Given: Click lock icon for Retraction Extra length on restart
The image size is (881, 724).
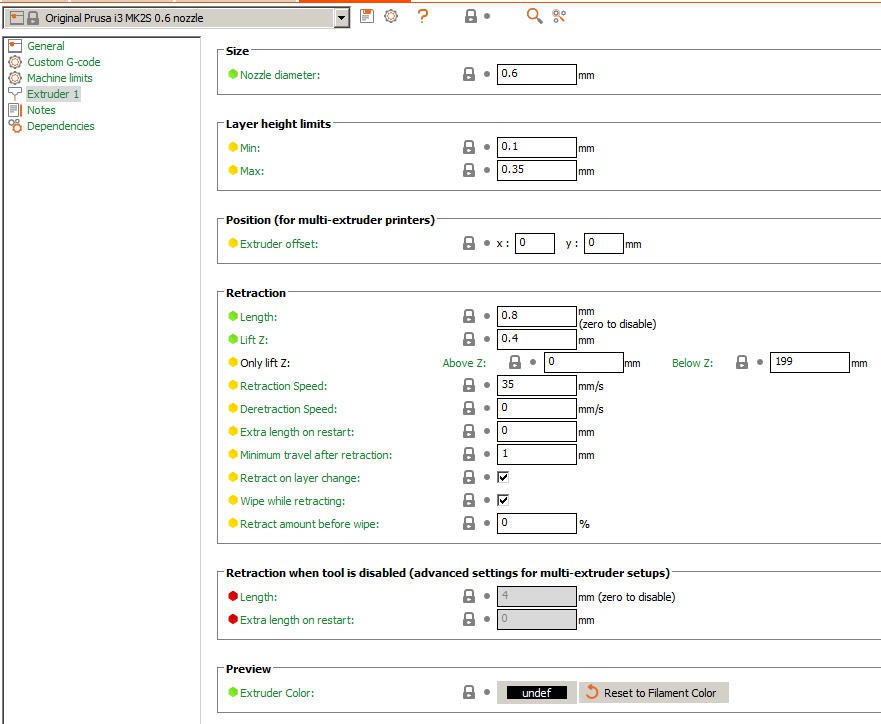Looking at the screenshot, I should 469,431.
